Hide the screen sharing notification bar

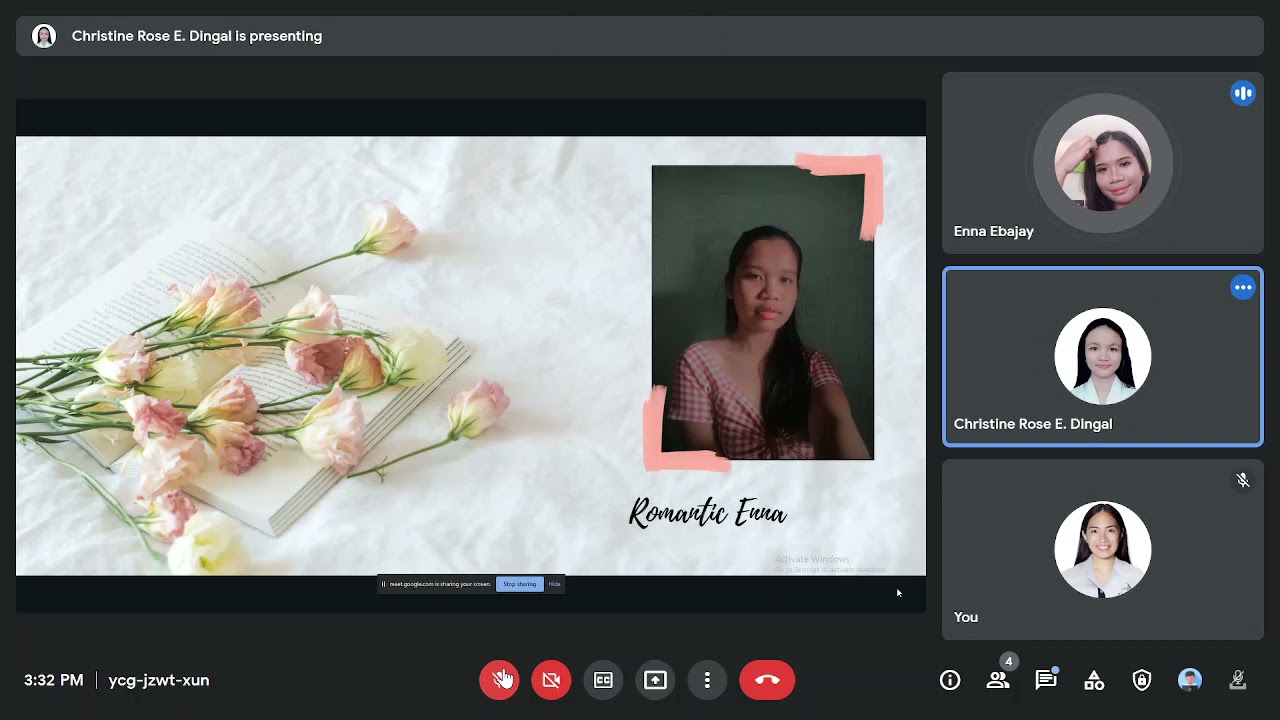coord(554,584)
